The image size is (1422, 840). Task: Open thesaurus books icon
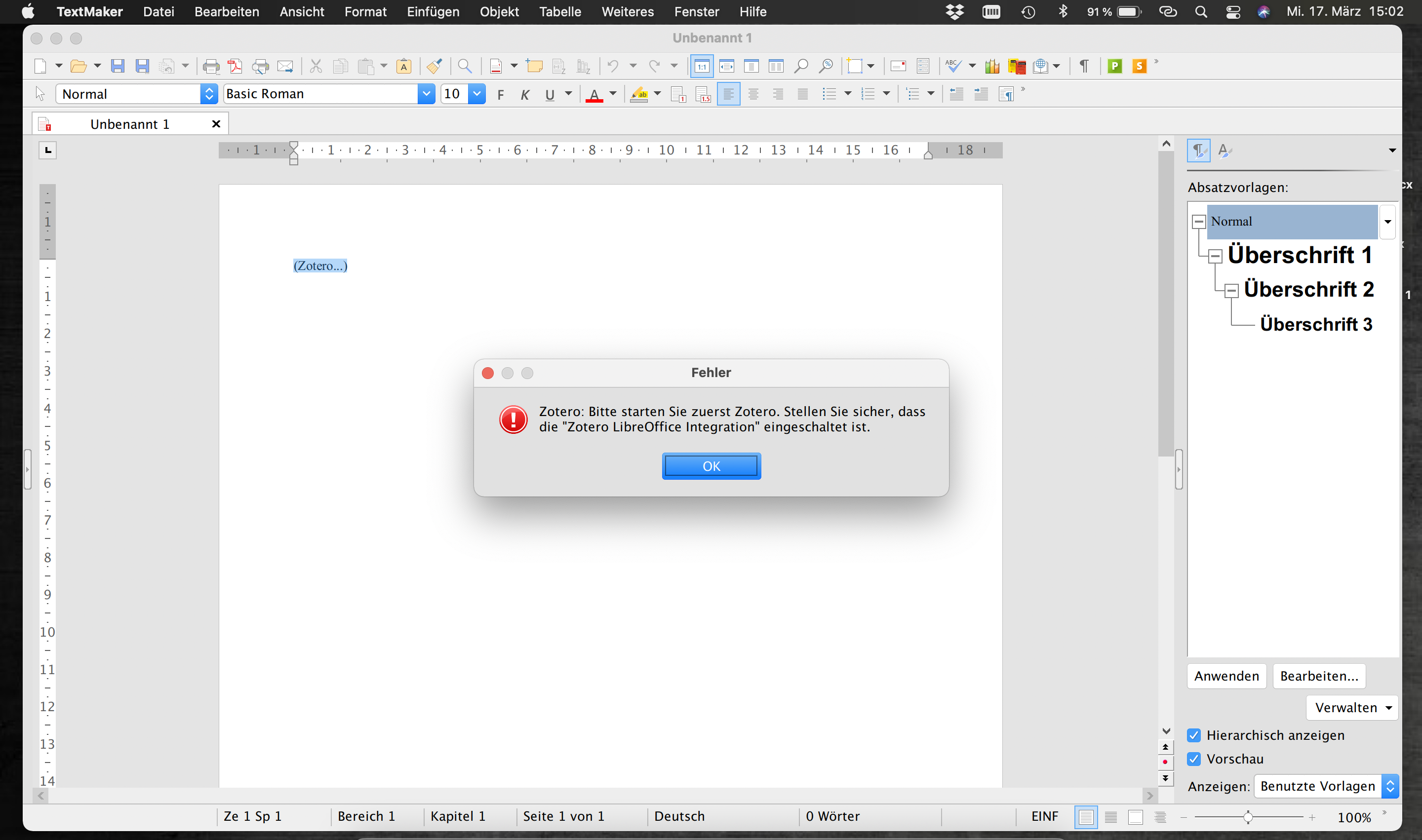992,66
